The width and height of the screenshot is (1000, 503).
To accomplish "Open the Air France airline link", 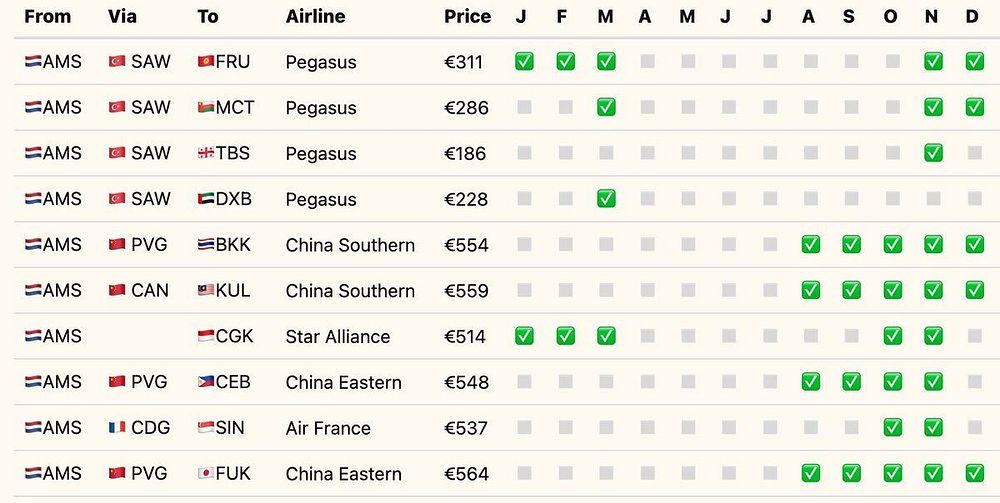I will coord(328,428).
